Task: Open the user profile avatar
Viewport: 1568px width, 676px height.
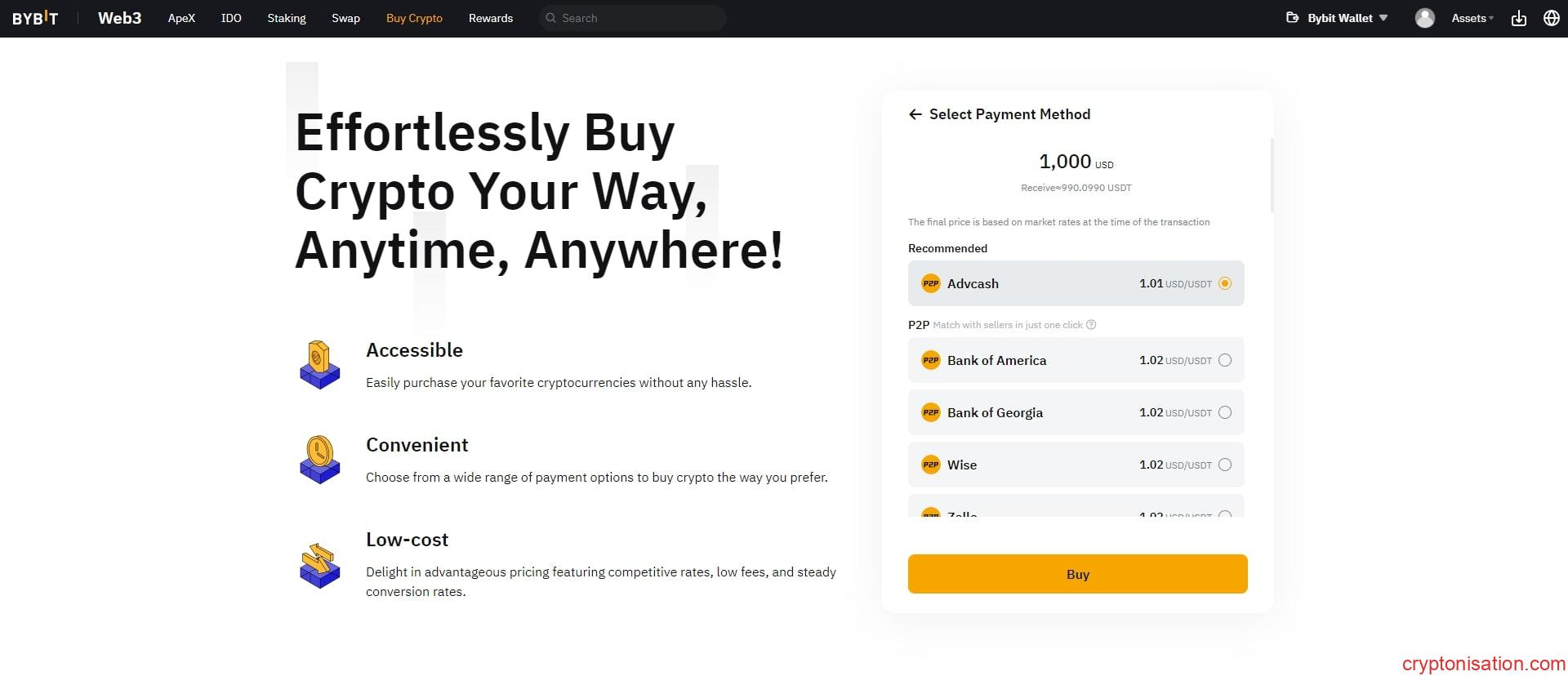Action: [1424, 18]
